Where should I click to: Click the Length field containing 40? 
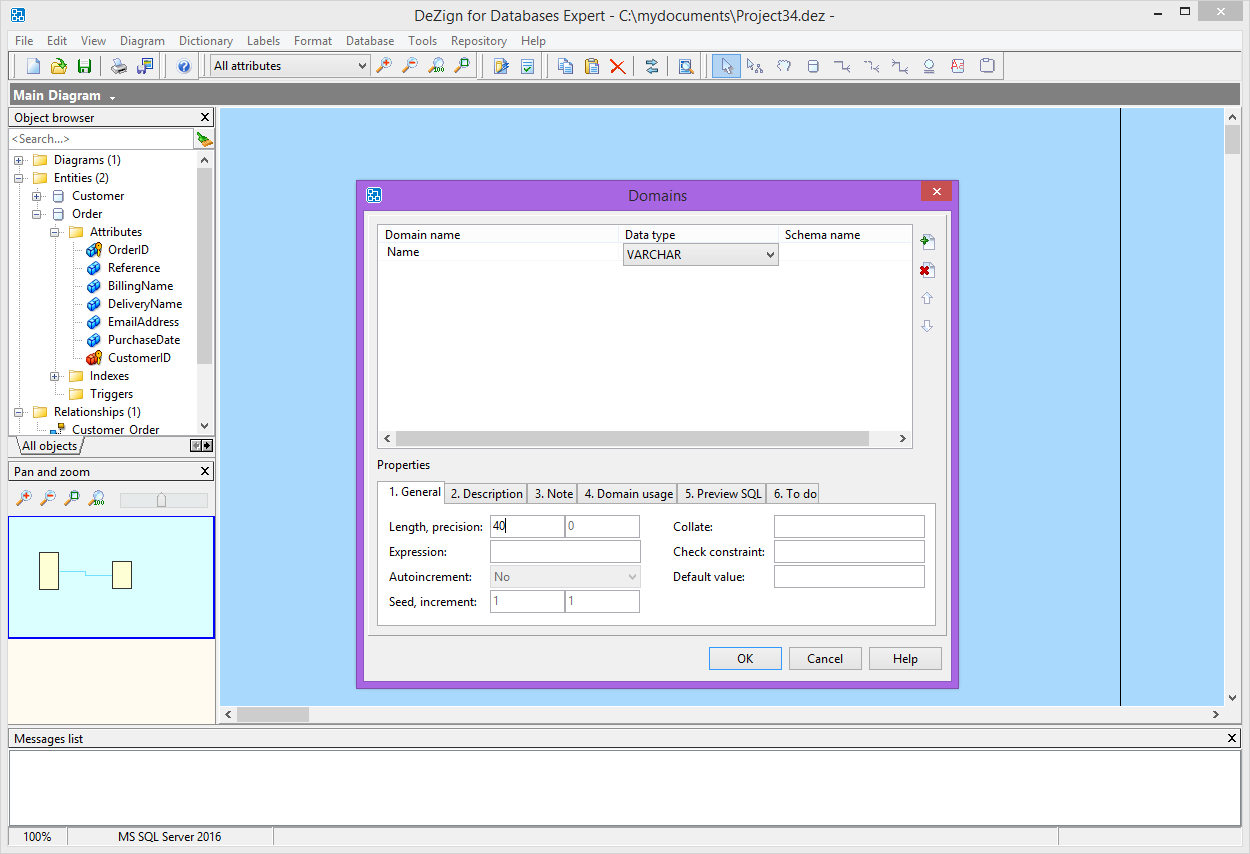(527, 526)
